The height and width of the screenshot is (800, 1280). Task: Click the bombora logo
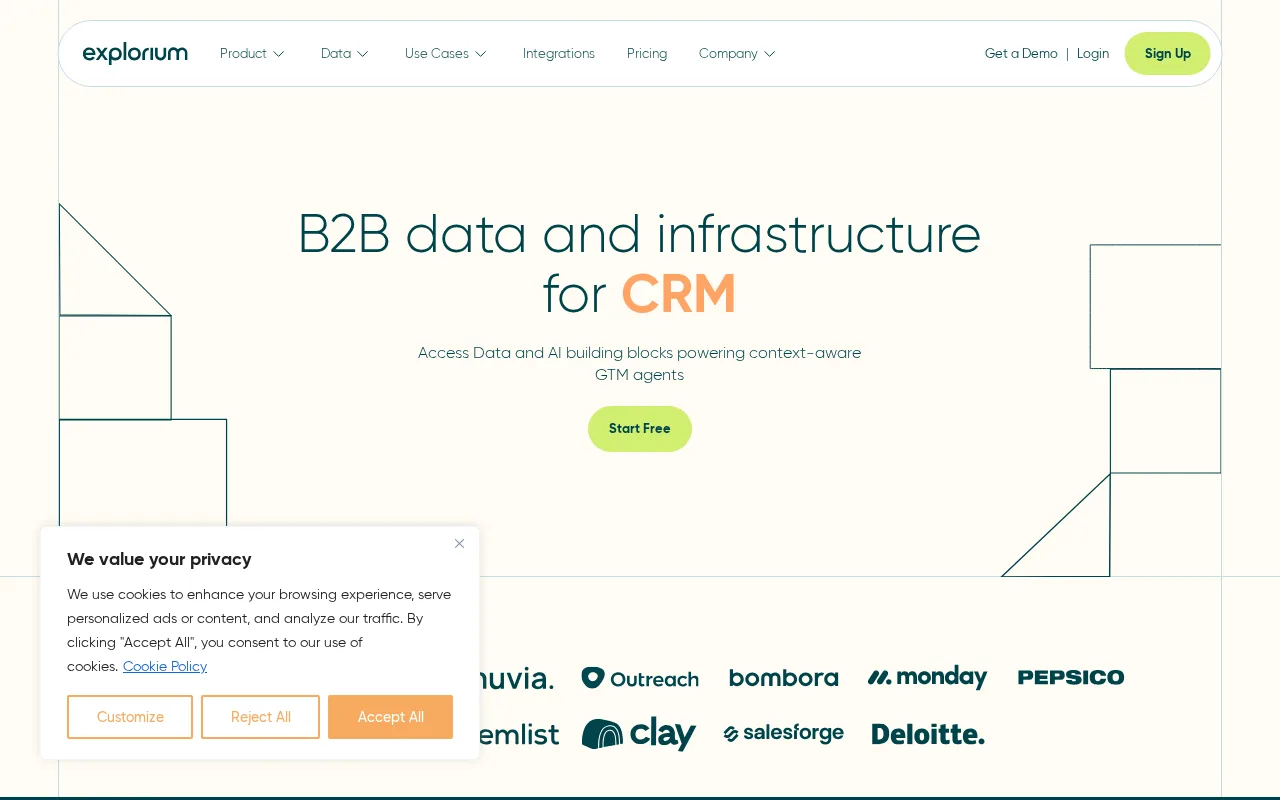pyautogui.click(x=784, y=678)
